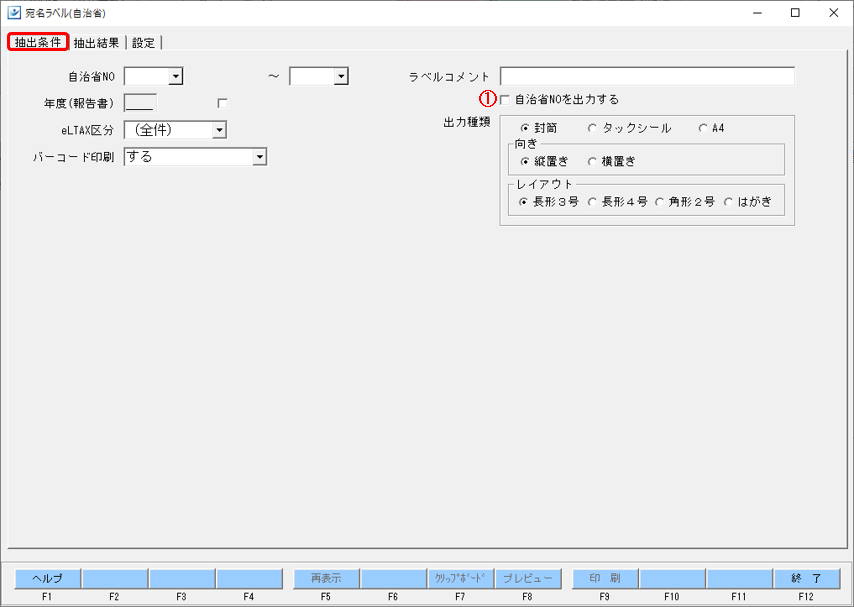Image resolution: width=854 pixels, height=607 pixels.
Task: Enable 自治省NOを出力する checkbox
Action: click(505, 100)
